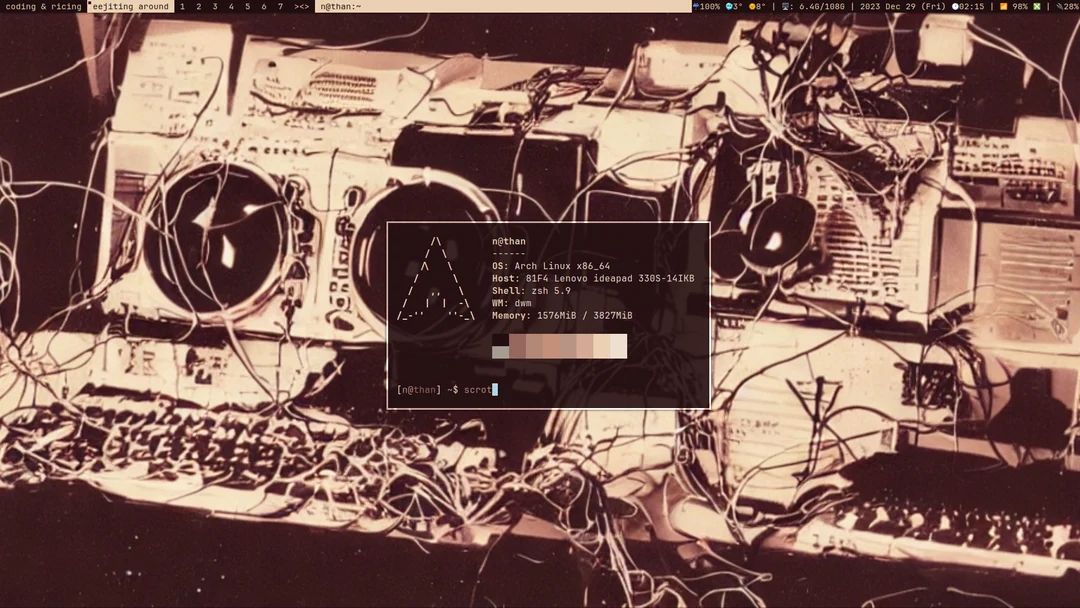Switch to the 'eejiting around' tag
Viewport: 1080px width, 608px height.
(x=130, y=6)
